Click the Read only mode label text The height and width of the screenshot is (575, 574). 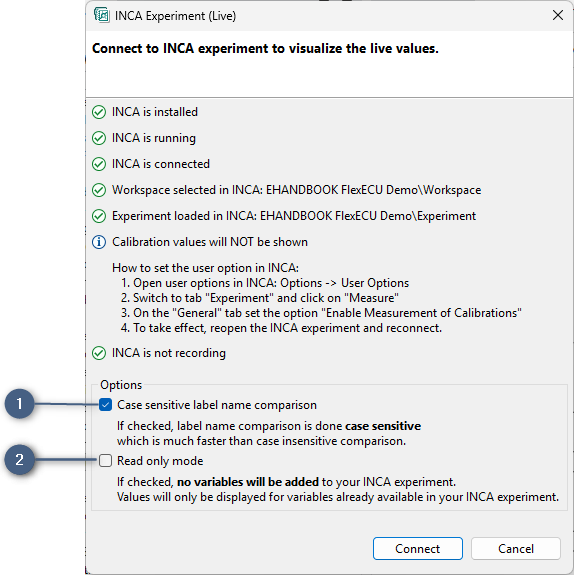pyautogui.click(x=160, y=461)
